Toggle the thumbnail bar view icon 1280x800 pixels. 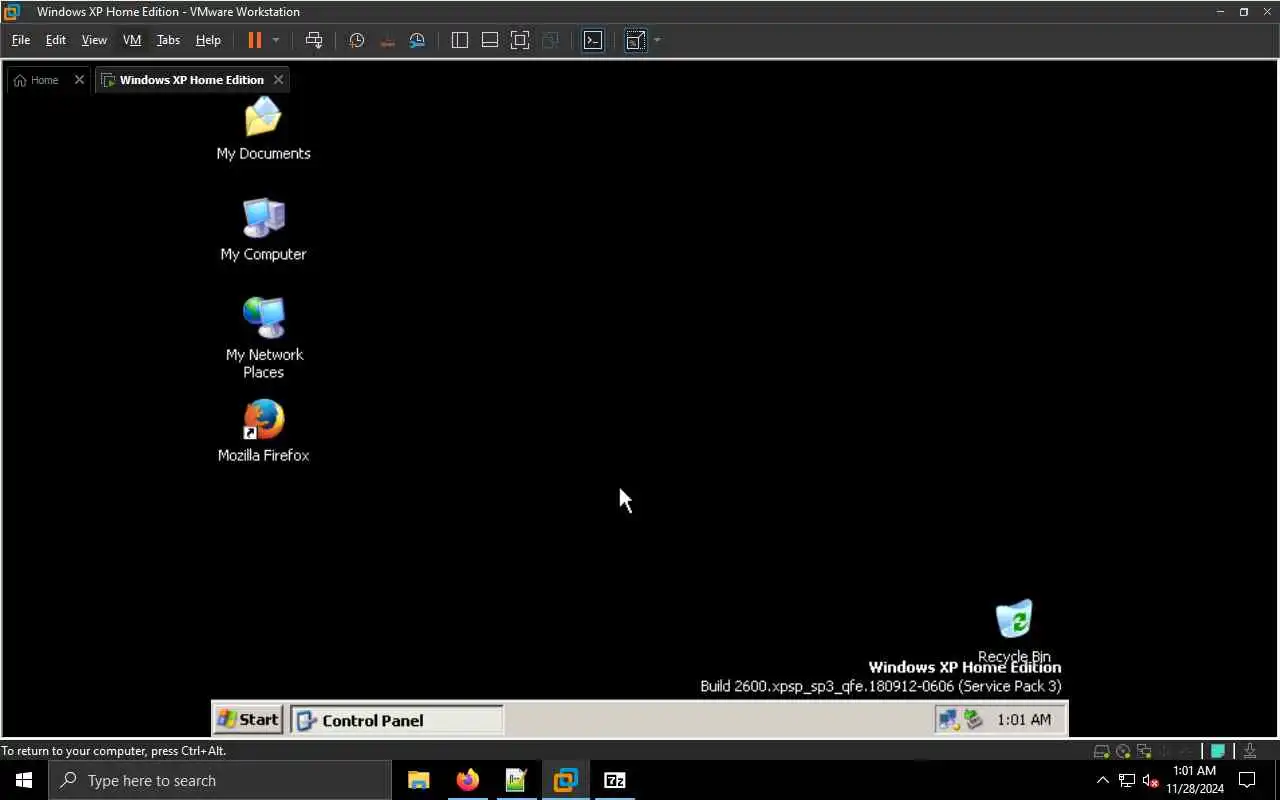[x=490, y=40]
